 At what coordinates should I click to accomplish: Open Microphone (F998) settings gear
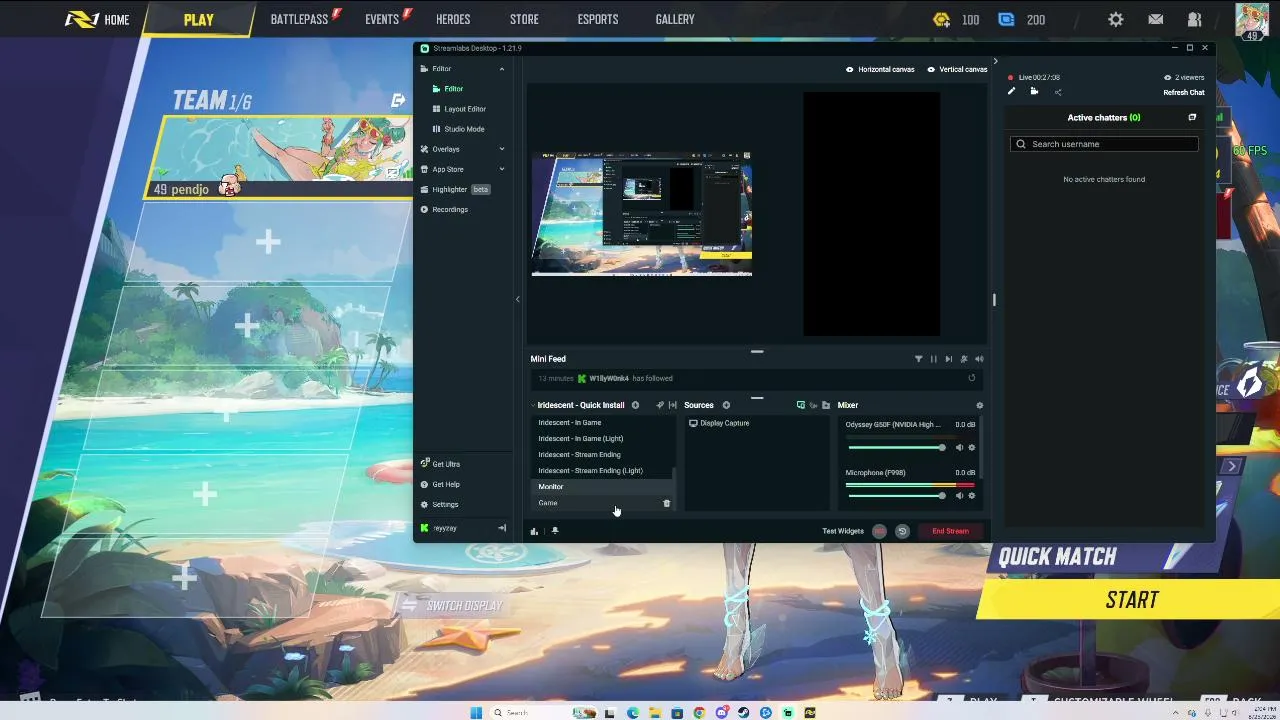point(971,496)
